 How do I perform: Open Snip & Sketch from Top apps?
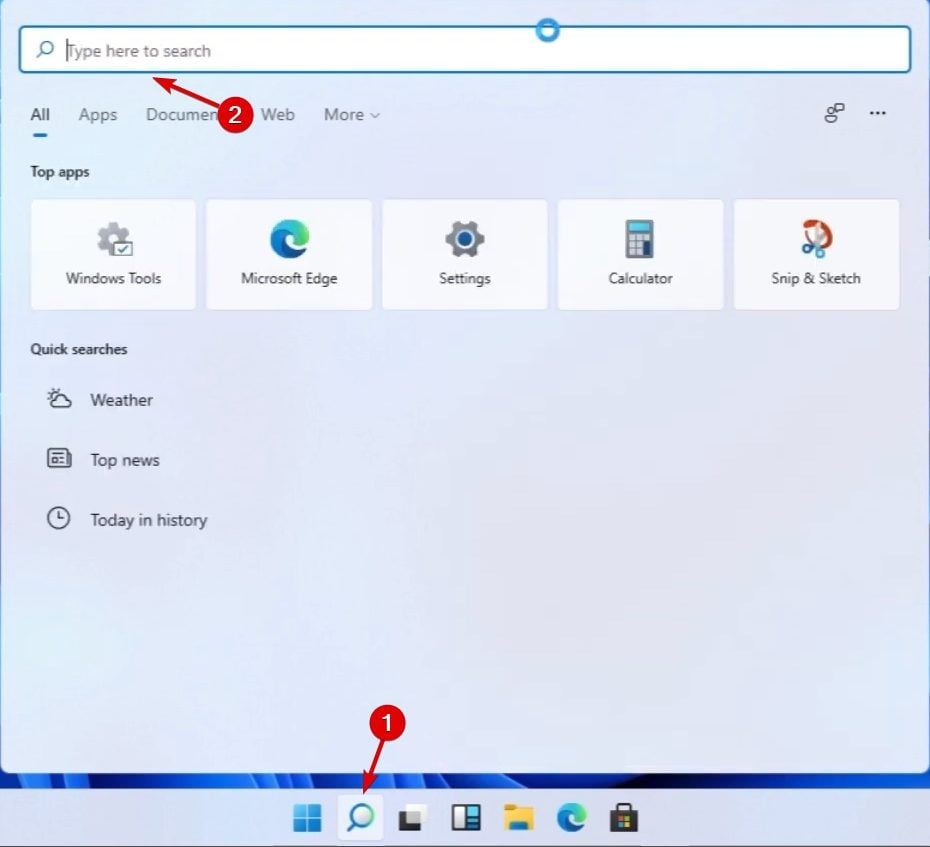pyautogui.click(x=816, y=253)
